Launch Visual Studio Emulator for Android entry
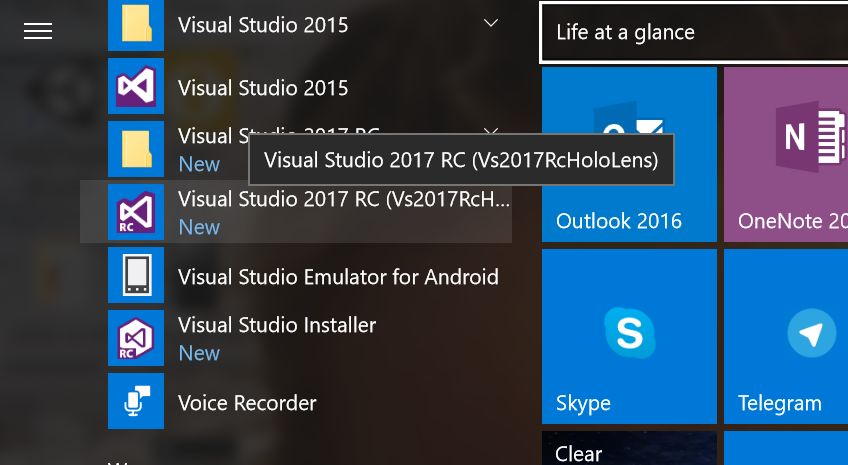The image size is (848, 465). [x=338, y=277]
